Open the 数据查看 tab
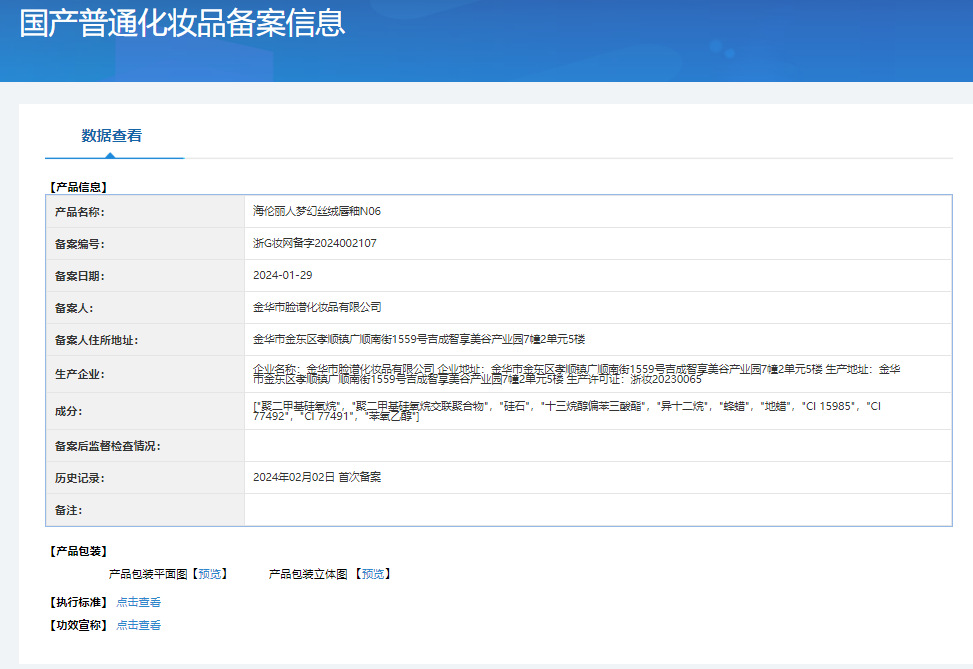973x669 pixels. pyautogui.click(x=112, y=135)
